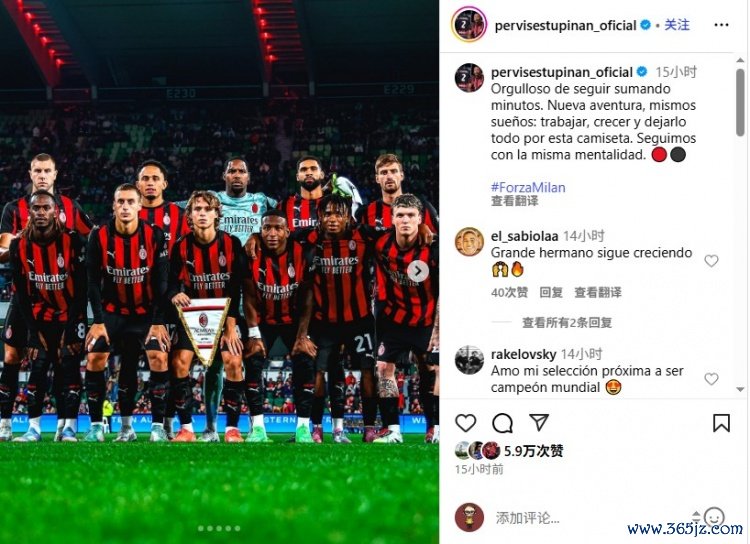Show translation of post caption
This screenshot has width=750, height=544.
point(514,201)
